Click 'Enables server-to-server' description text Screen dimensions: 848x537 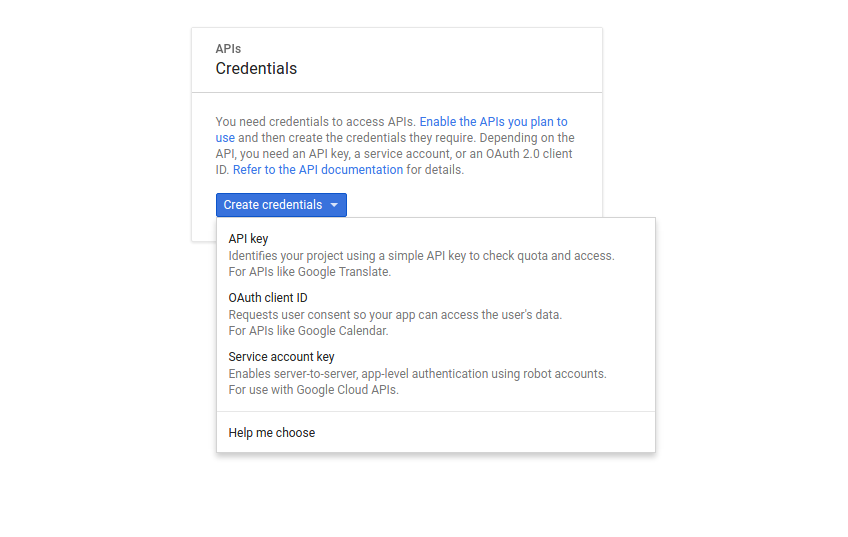[x=418, y=374]
